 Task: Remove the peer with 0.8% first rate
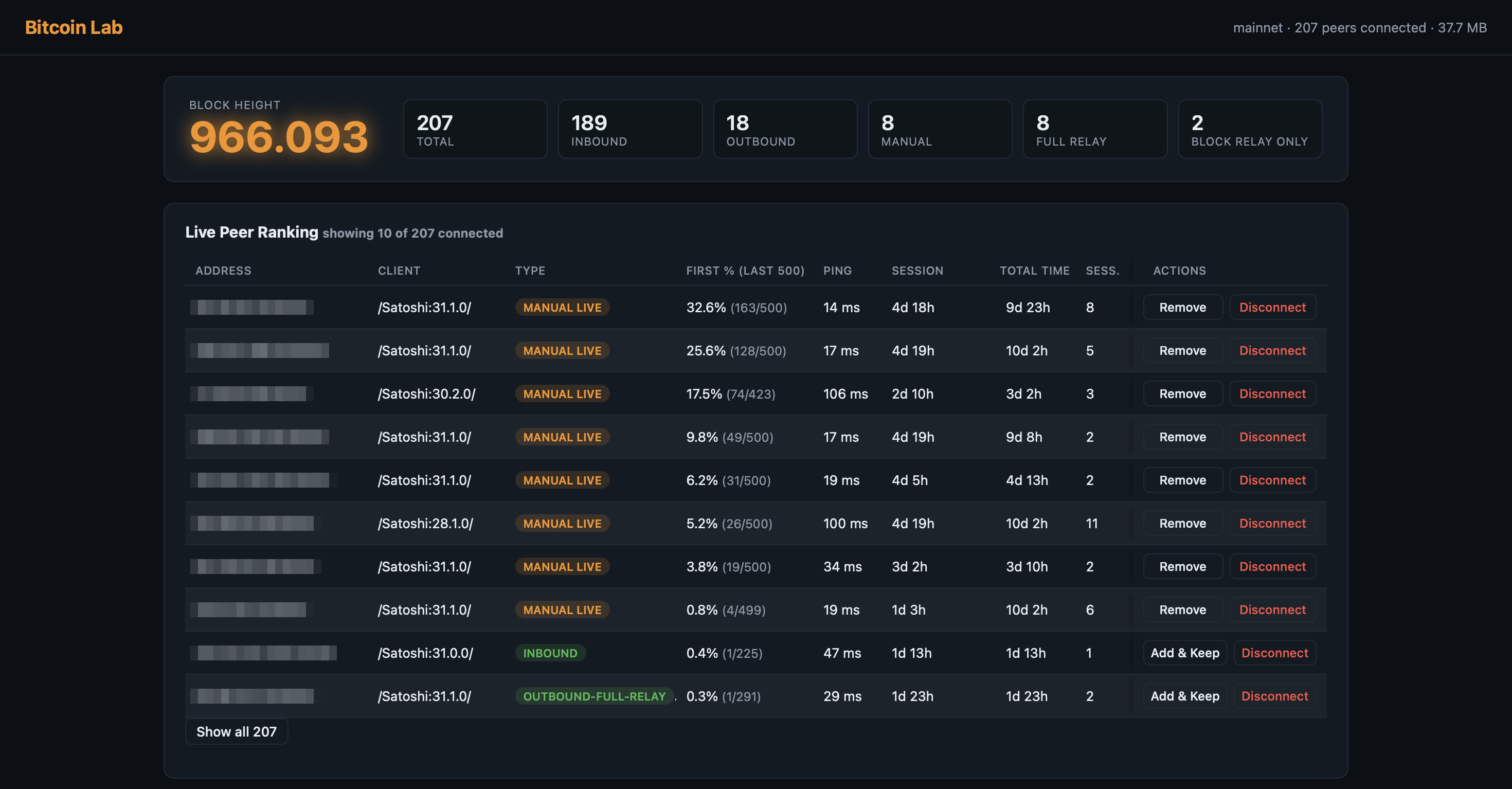1183,609
